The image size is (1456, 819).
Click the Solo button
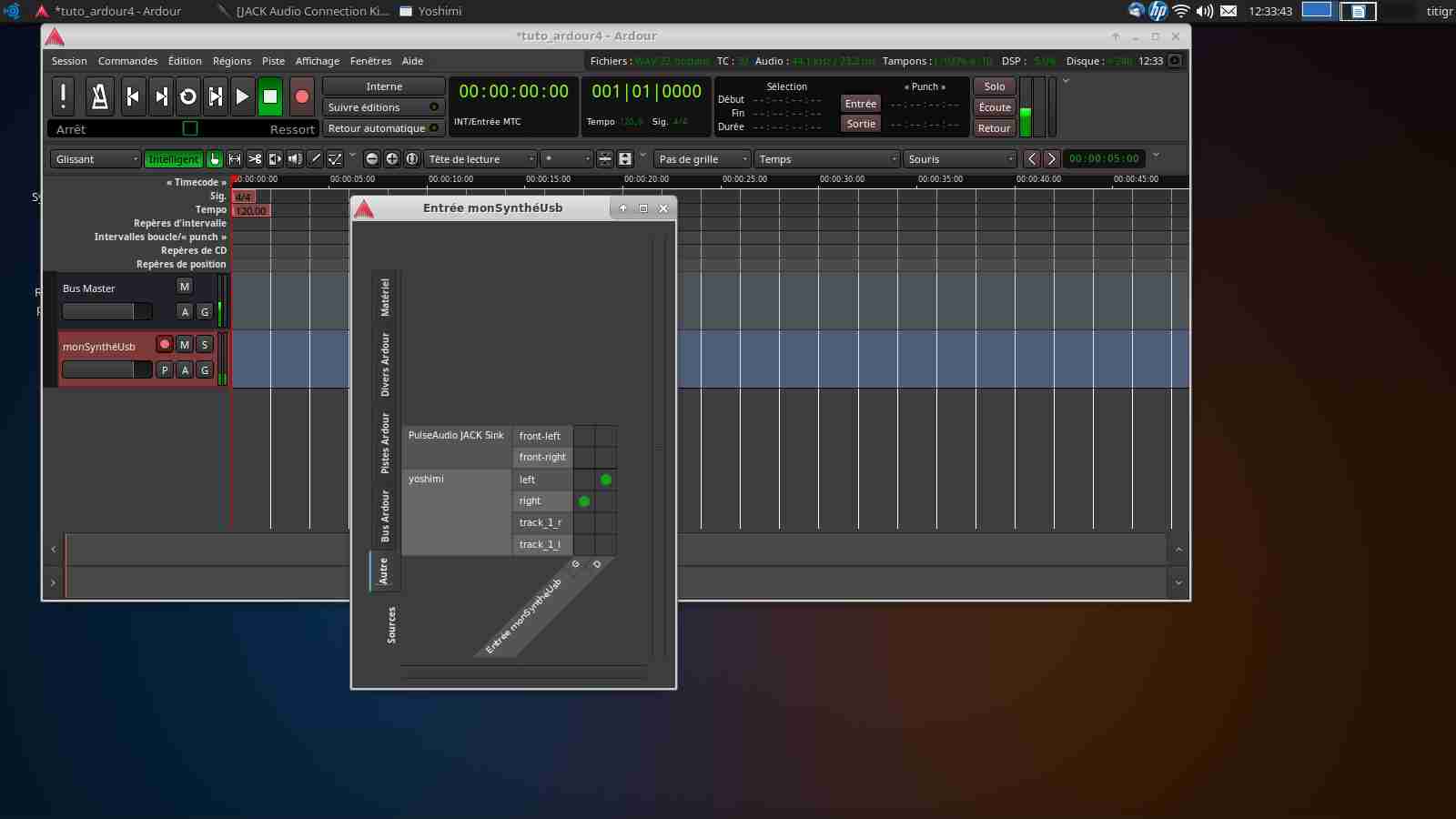(x=995, y=86)
